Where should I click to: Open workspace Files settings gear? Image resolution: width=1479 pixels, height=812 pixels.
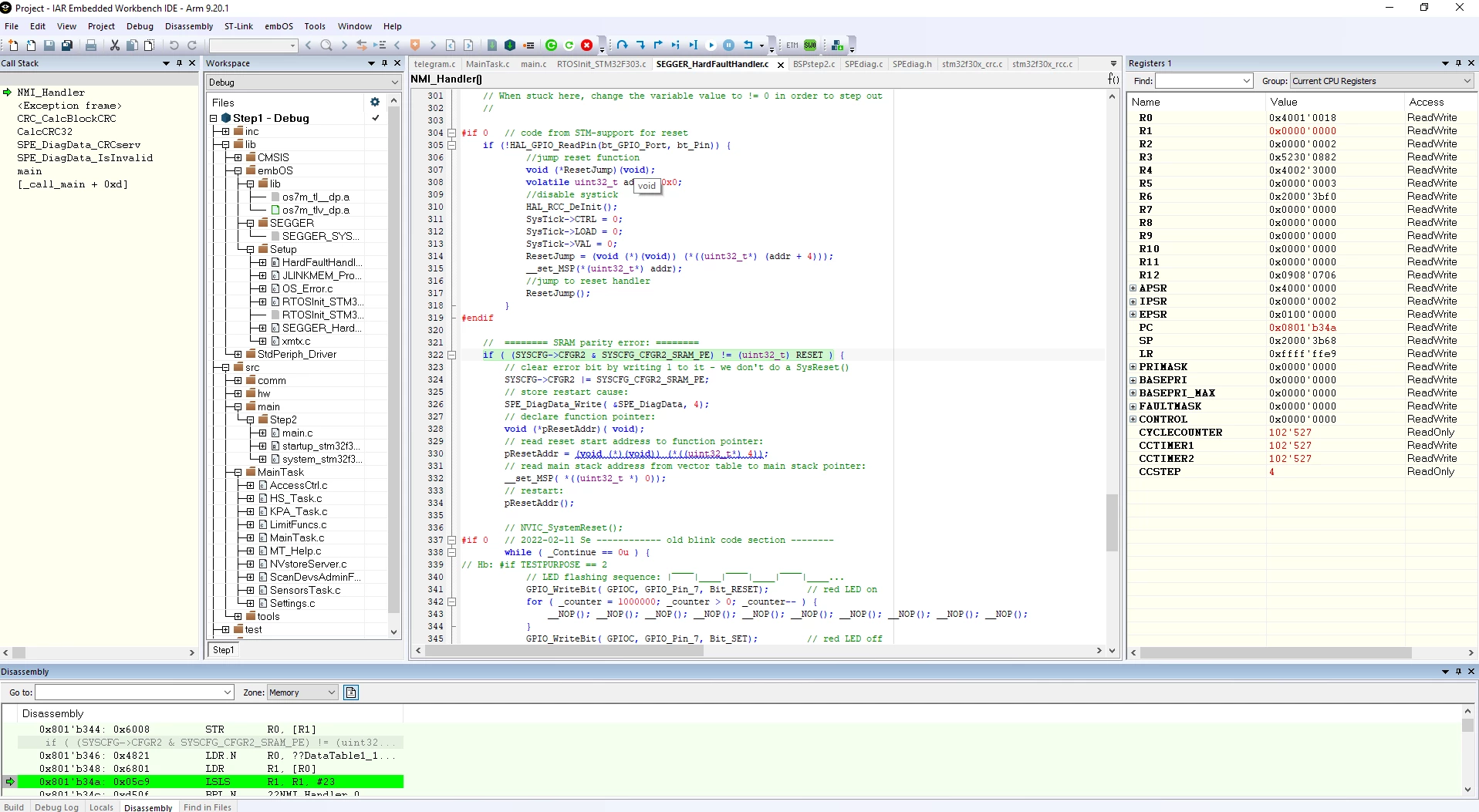point(375,102)
